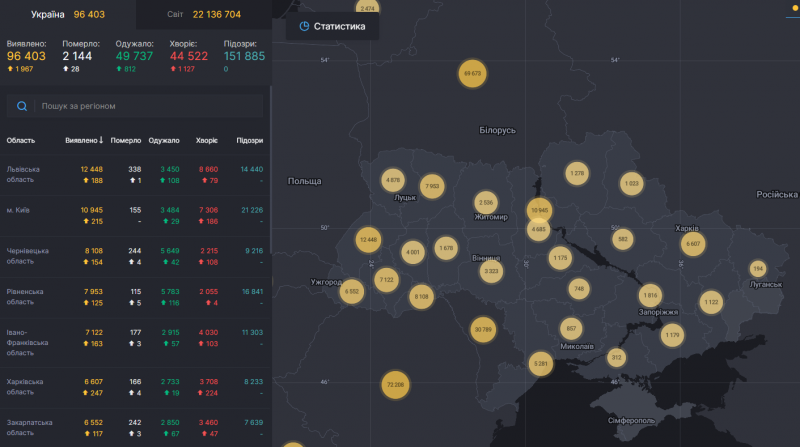800x447 pixels.
Task: Open the Статистика button
Action: tap(332, 26)
